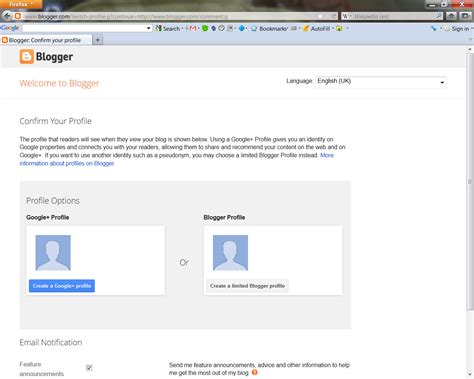This screenshot has width=474, height=379.
Task: Go back with the browser back arrow
Action: click(8, 16)
